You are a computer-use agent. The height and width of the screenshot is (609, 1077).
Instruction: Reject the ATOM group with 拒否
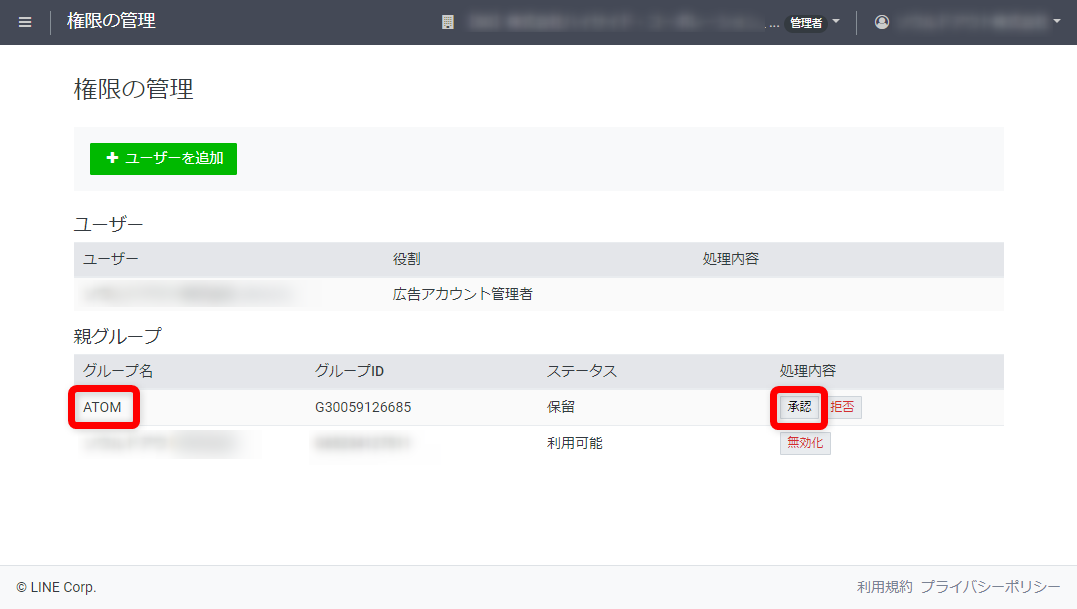[843, 407]
